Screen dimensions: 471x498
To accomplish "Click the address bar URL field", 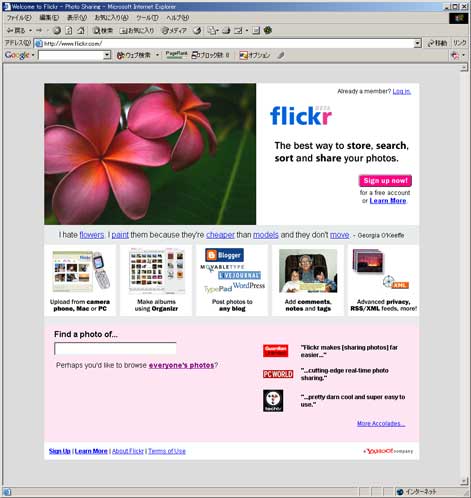I will tap(228, 43).
